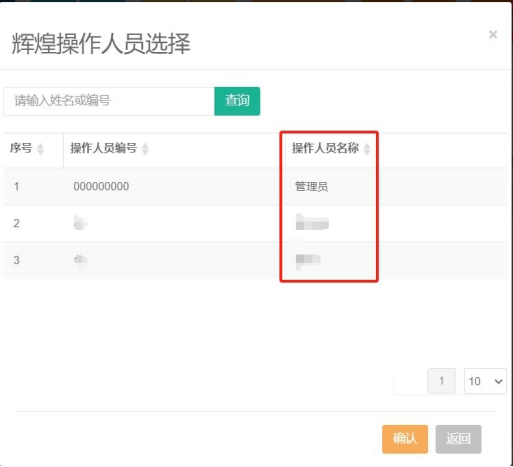513x467 pixels.
Task: Select the 管理员 operator name cell
Action: 311,186
